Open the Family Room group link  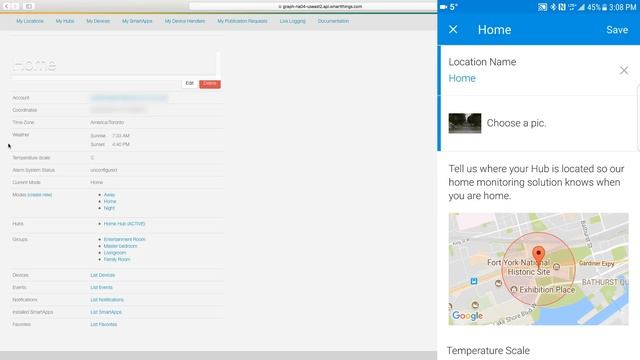(117, 259)
